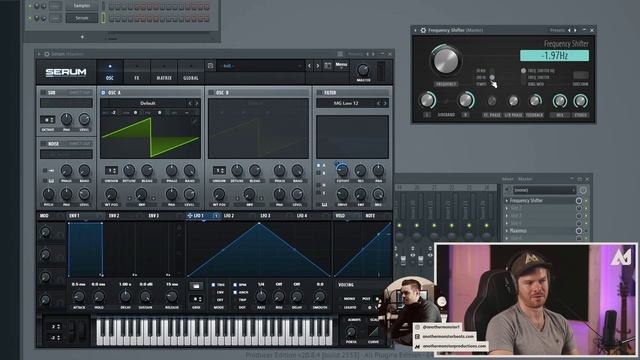Screen dimensions: 640x360
Task: Toggle filter routing checkbox S
Action: pyautogui.click(x=319, y=192)
